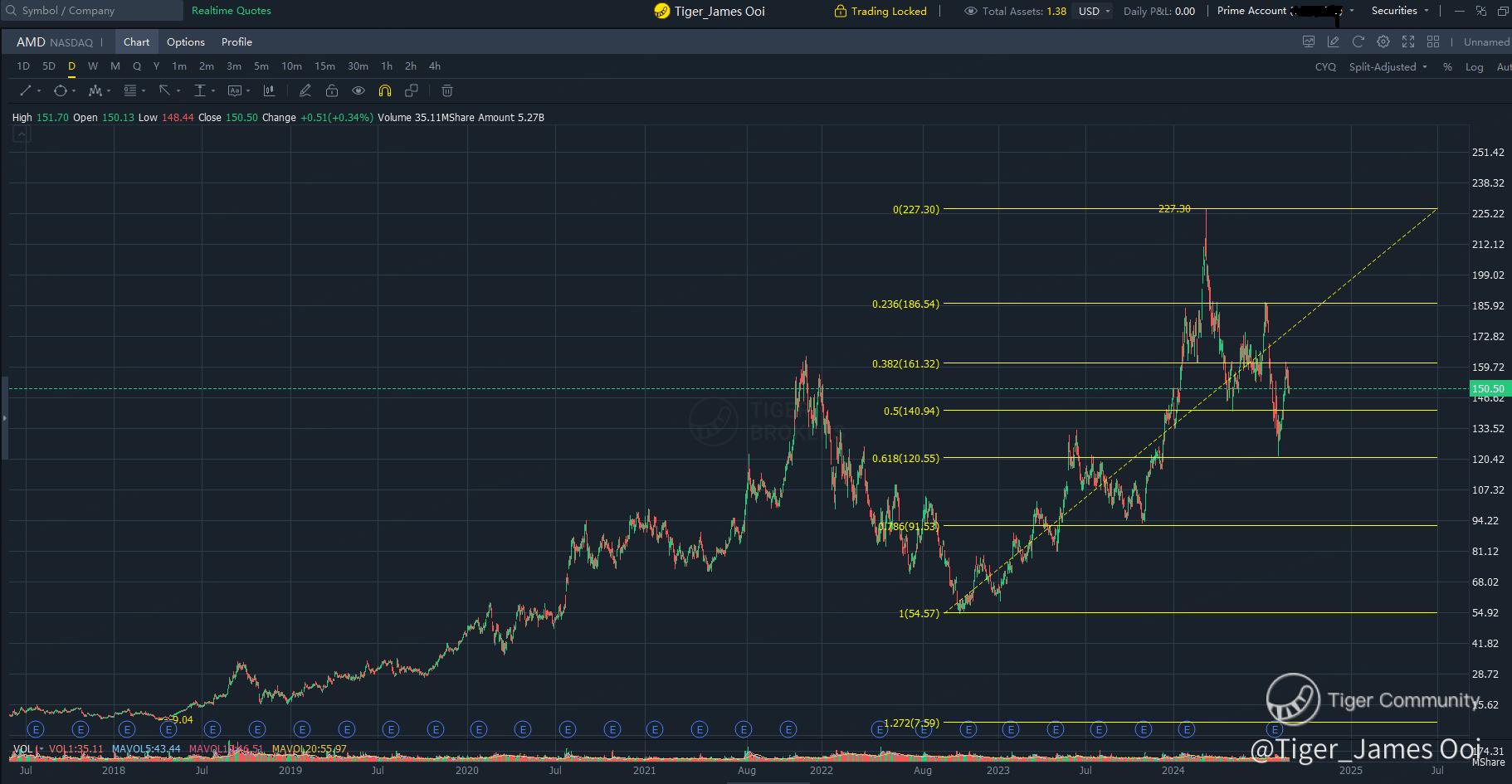Screen dimensions: 1512x784
Task: Toggle the CYQ chip distribution
Action: coord(1325,66)
